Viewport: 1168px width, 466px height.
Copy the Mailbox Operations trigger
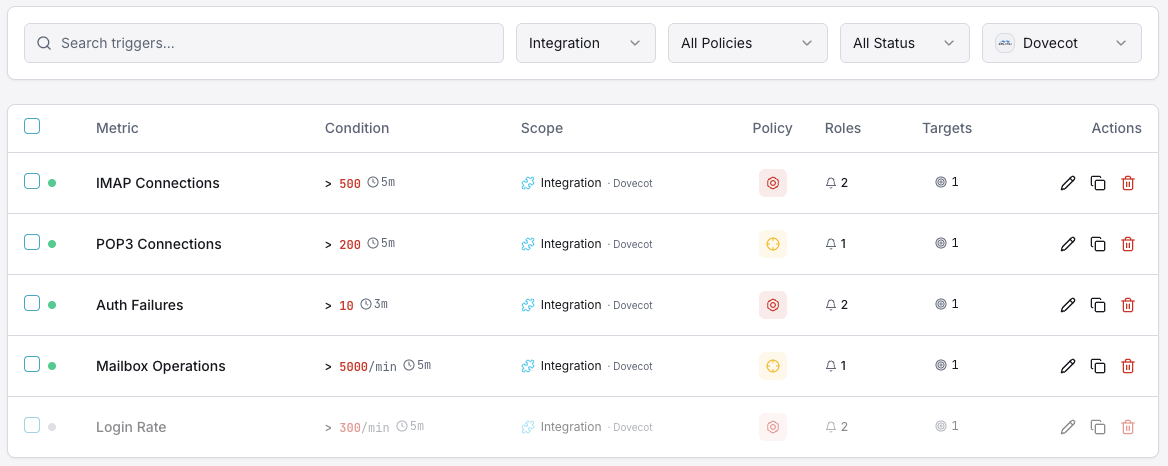pyautogui.click(x=1098, y=366)
